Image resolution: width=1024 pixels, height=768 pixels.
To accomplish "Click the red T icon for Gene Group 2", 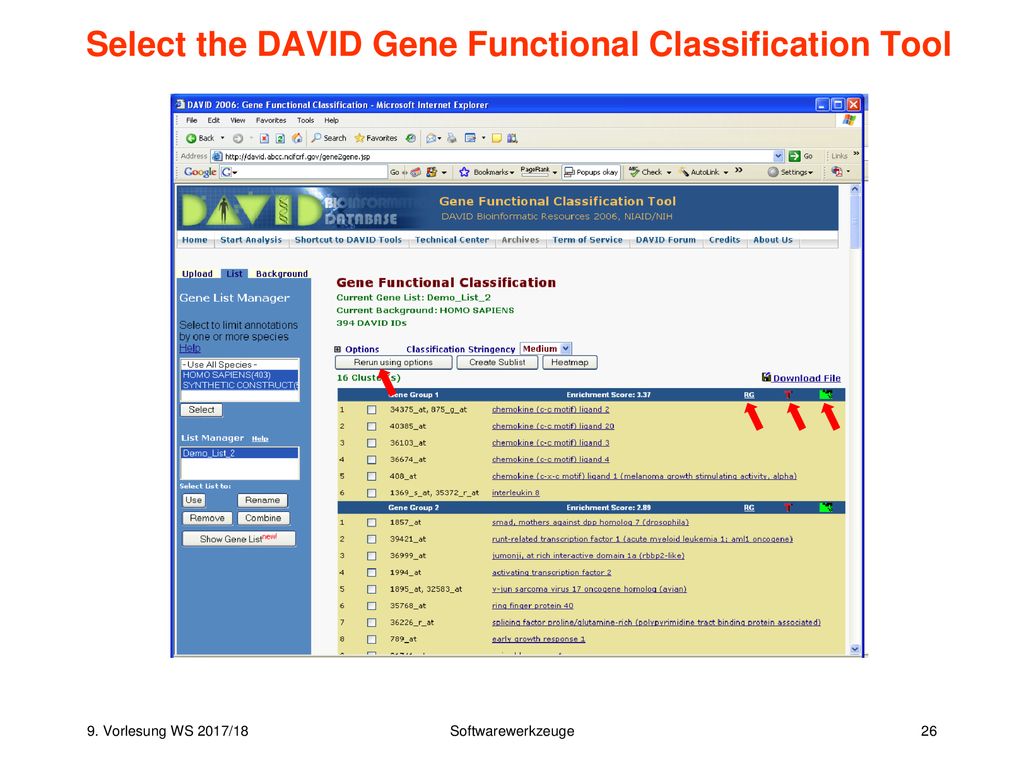I will pyautogui.click(x=788, y=507).
